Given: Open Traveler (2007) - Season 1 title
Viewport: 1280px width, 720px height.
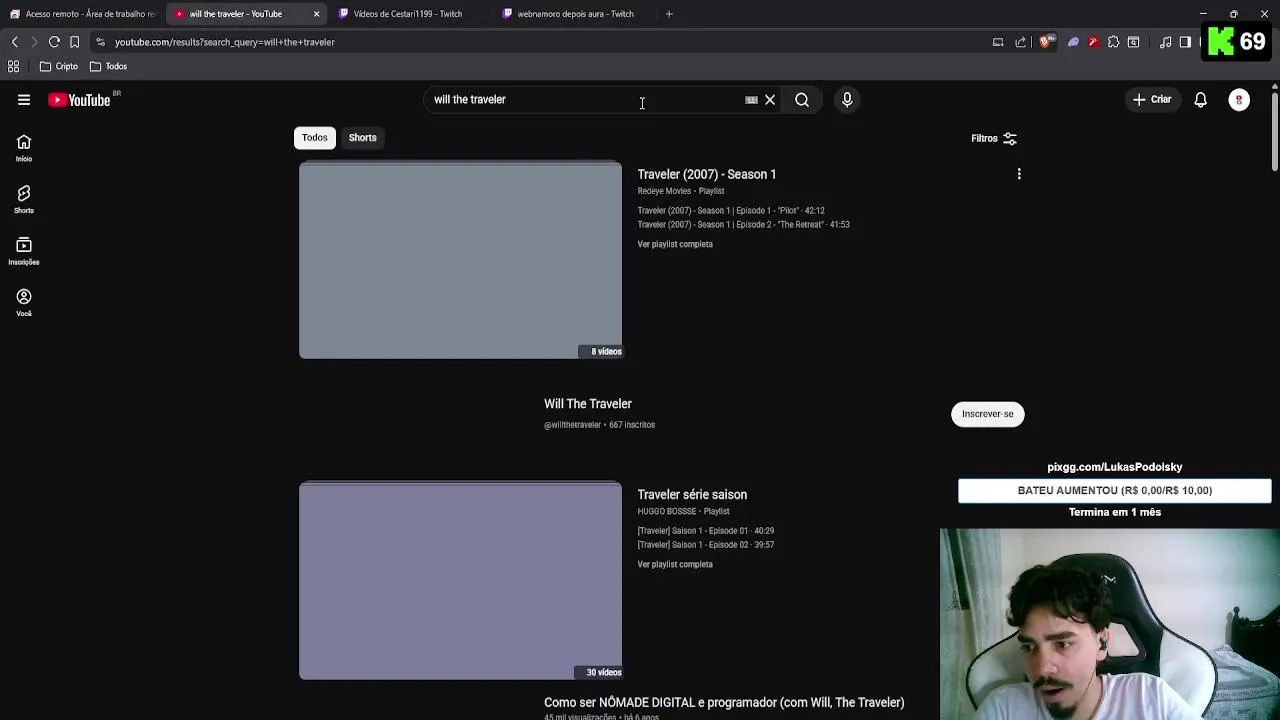Looking at the screenshot, I should (x=707, y=174).
